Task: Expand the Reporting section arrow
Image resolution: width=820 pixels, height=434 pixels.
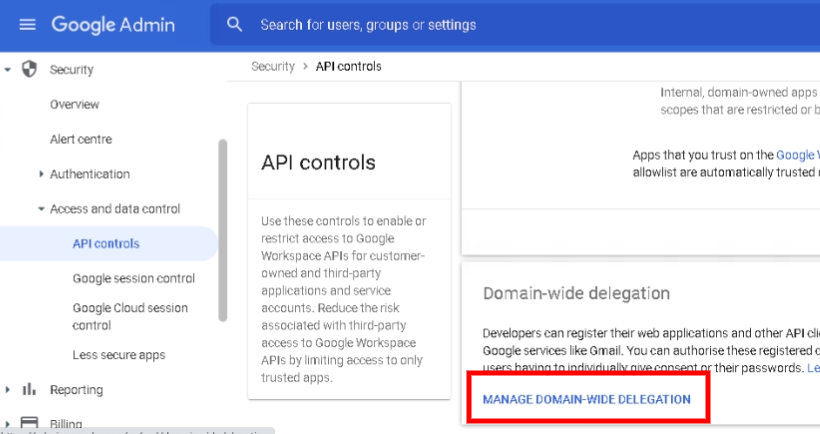Action: point(7,390)
